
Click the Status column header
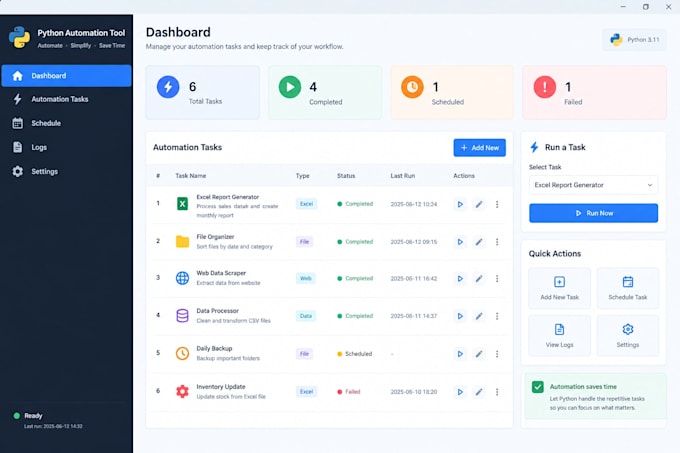[346, 176]
